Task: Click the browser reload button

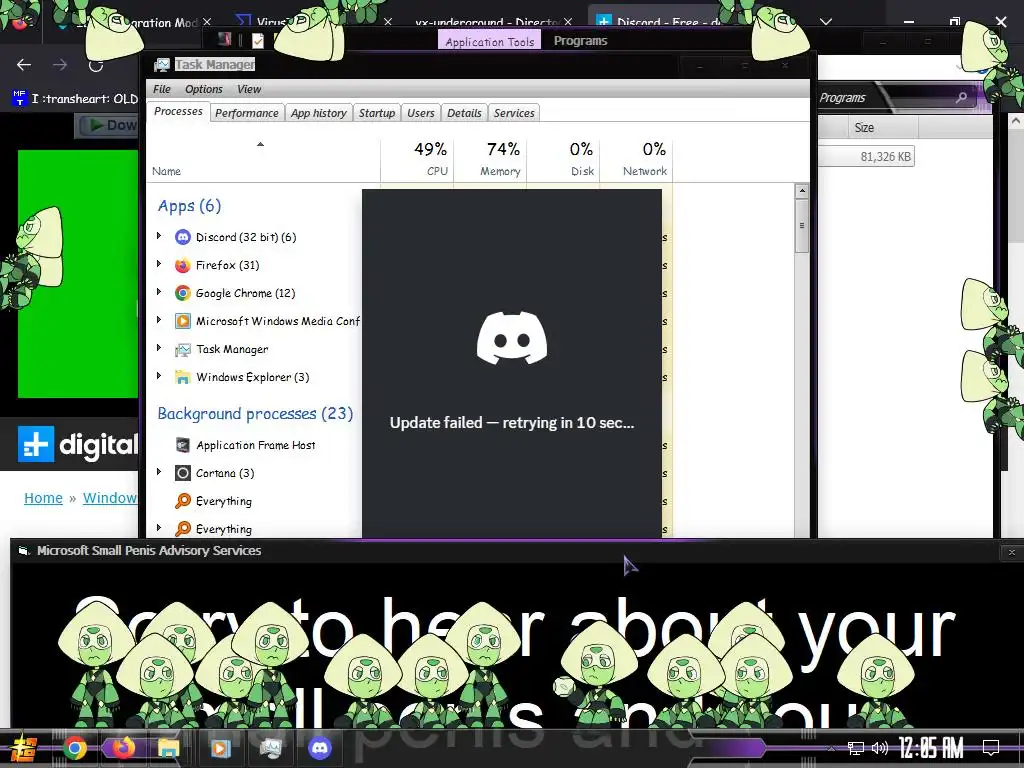Action: pos(96,65)
